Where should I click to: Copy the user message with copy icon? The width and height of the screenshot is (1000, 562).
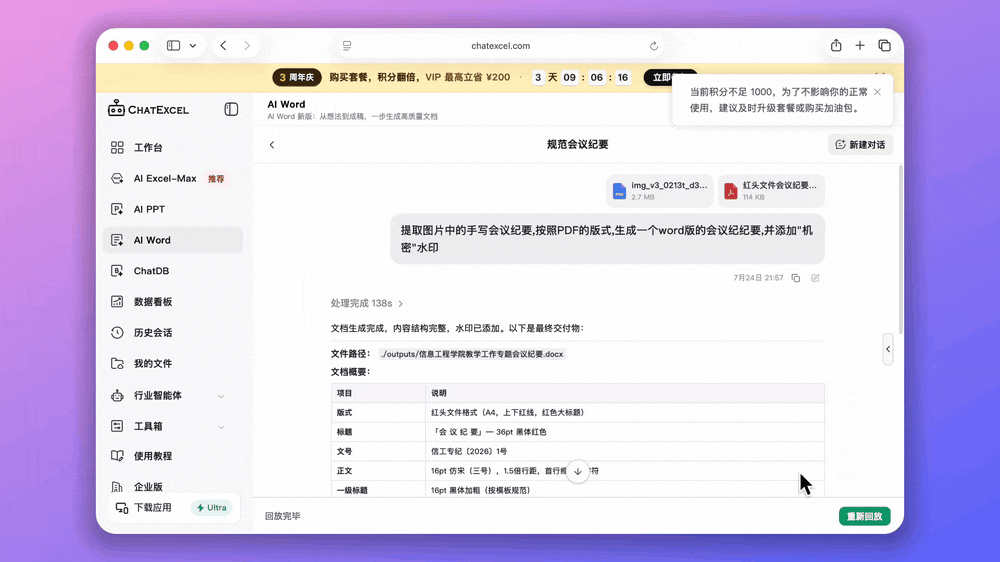796,278
